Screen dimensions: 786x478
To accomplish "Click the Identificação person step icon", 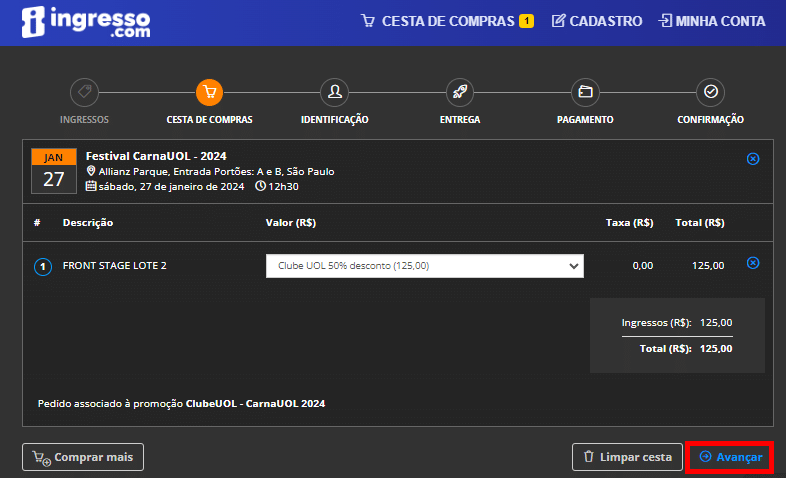I will pyautogui.click(x=335, y=92).
